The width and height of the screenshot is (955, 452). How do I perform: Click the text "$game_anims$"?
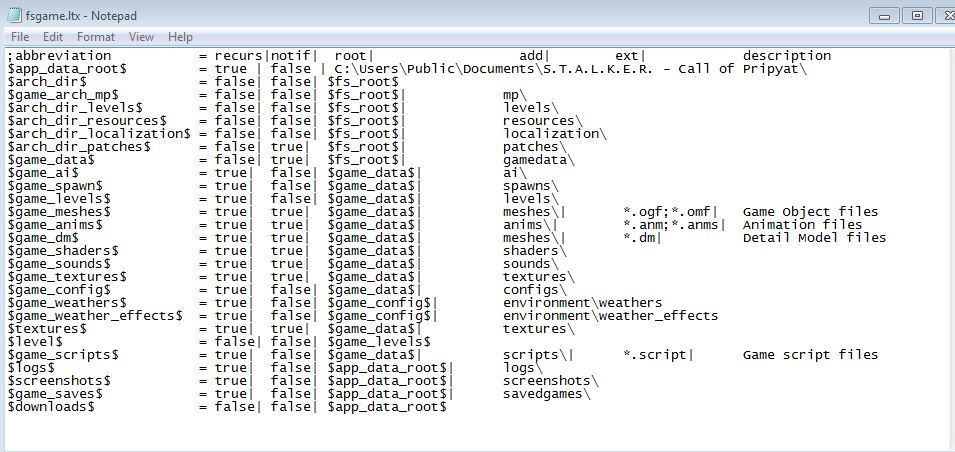[55, 225]
